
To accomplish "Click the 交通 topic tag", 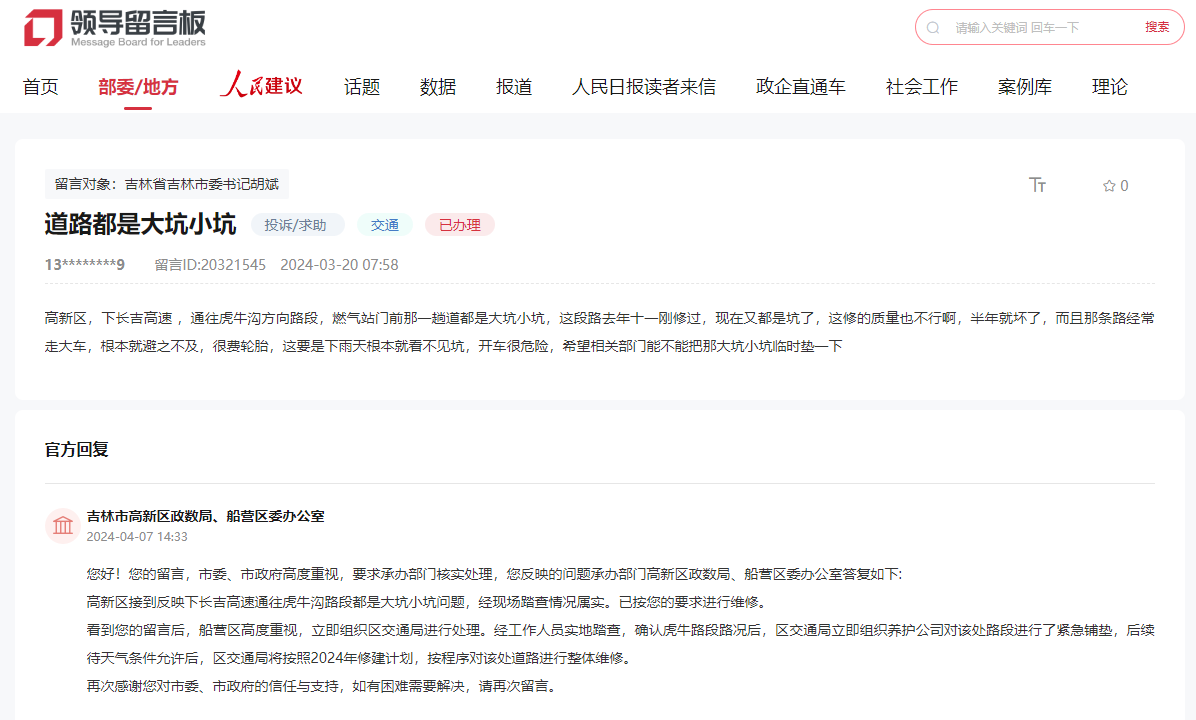I will click(385, 225).
